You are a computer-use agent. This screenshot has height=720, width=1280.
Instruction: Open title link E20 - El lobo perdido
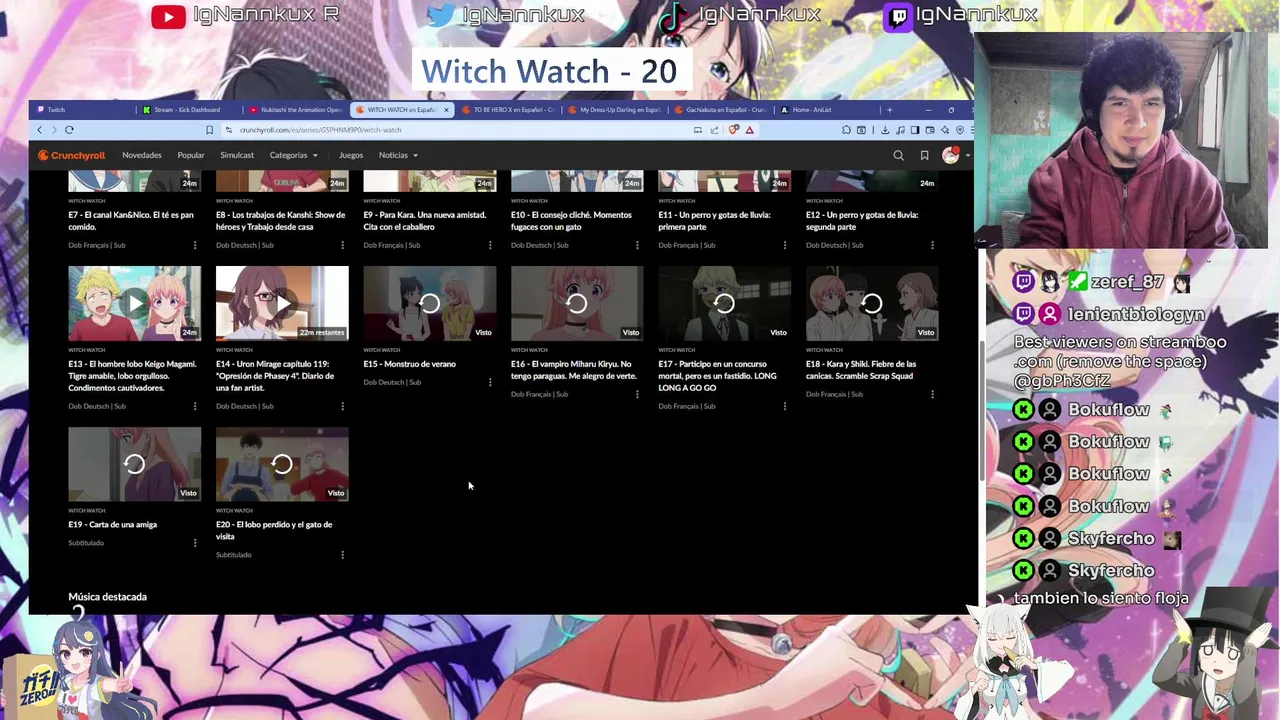274,530
